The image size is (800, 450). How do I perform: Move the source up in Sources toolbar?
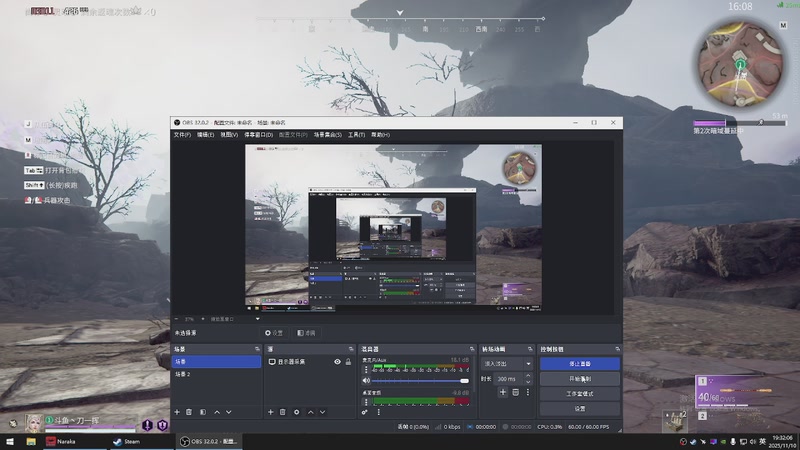pos(311,412)
